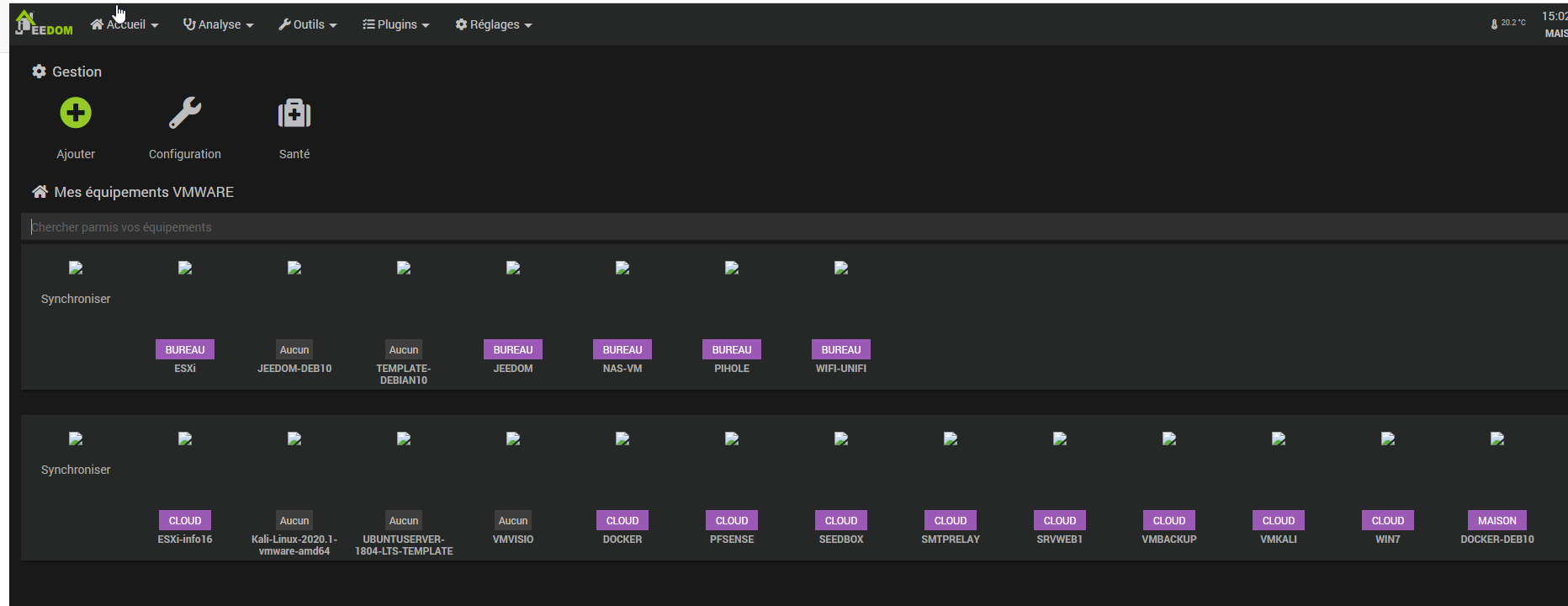Click the green Ajouter plus icon

point(76,113)
